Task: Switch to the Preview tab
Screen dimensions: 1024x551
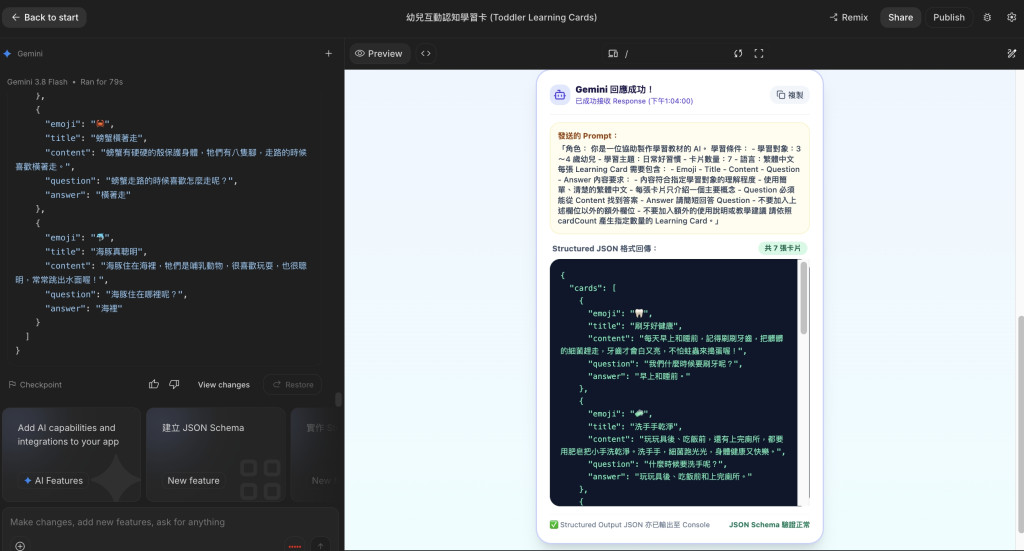Action: pyautogui.click(x=379, y=54)
